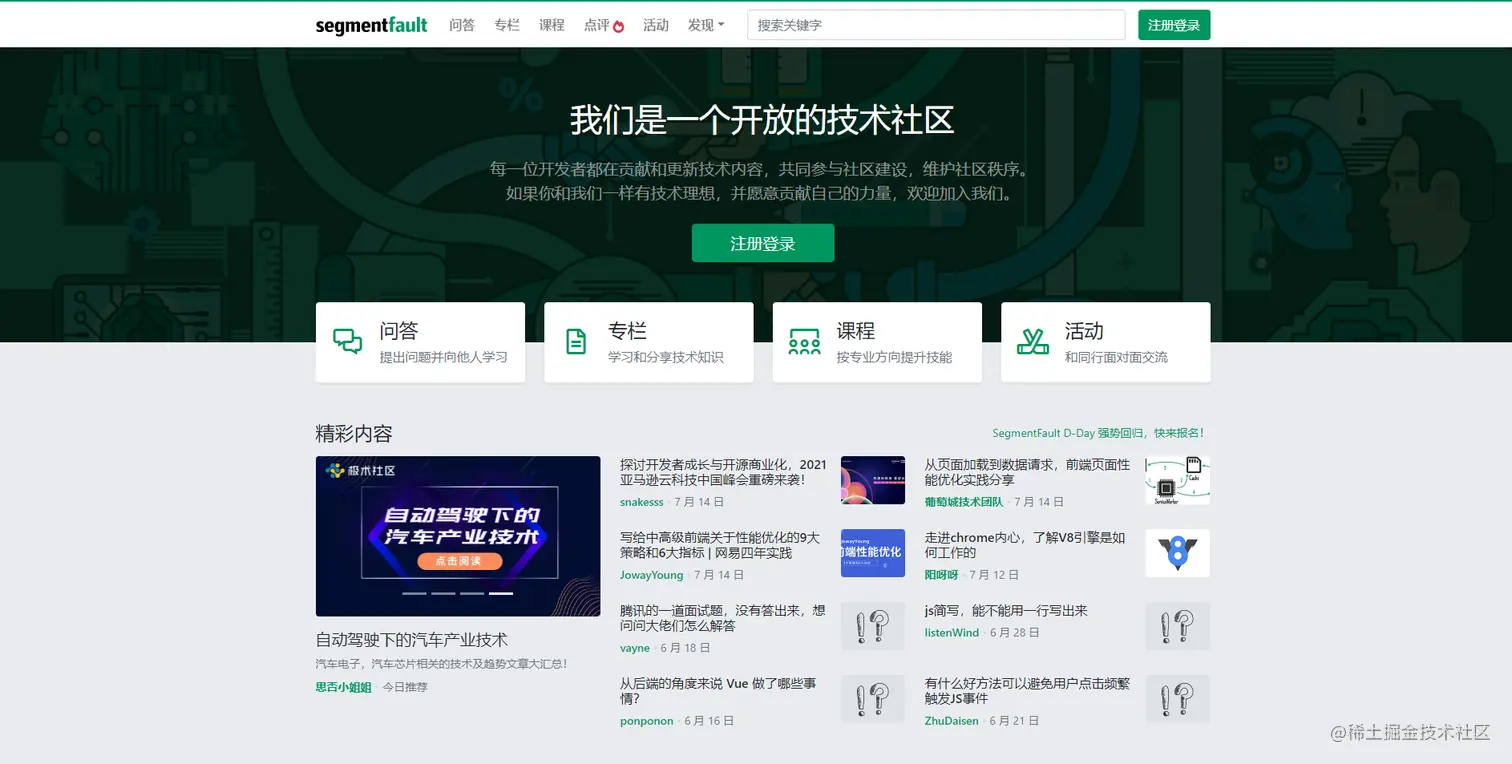The image size is (1512, 764).
Task: Open the 自动驾驶下的汽车产业技术 banner image
Action: (x=458, y=536)
